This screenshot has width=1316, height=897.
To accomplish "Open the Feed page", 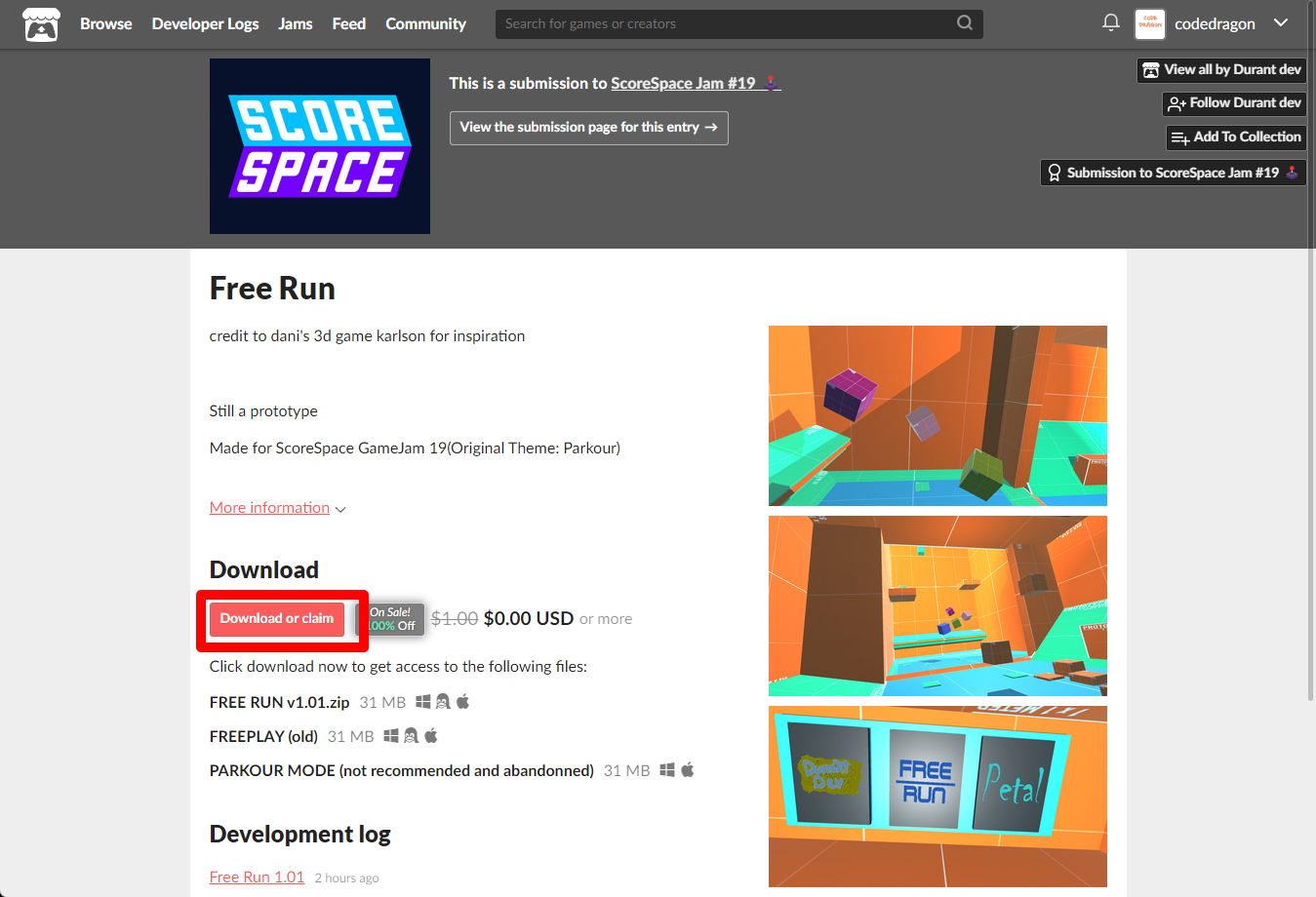I will 348,23.
